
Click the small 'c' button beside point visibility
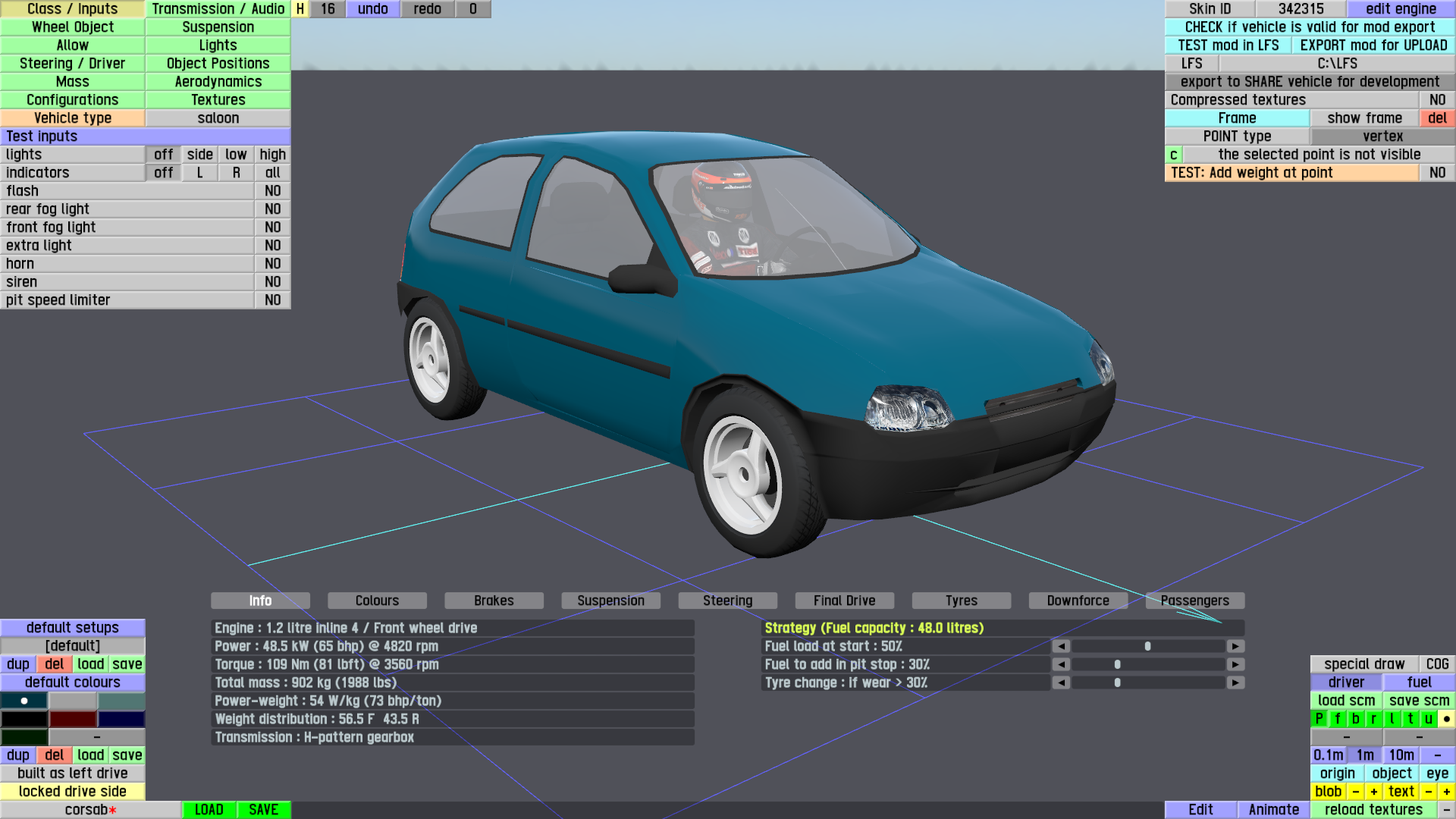[1173, 155]
